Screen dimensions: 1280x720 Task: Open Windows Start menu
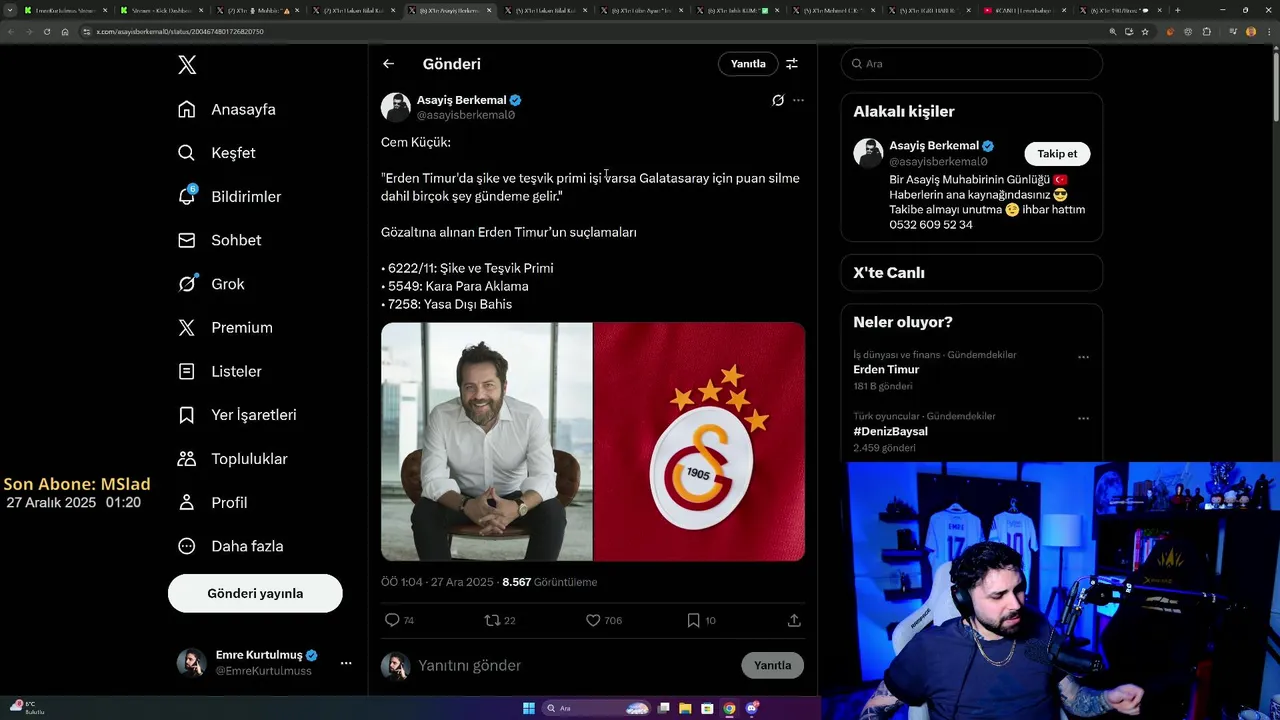click(x=529, y=708)
